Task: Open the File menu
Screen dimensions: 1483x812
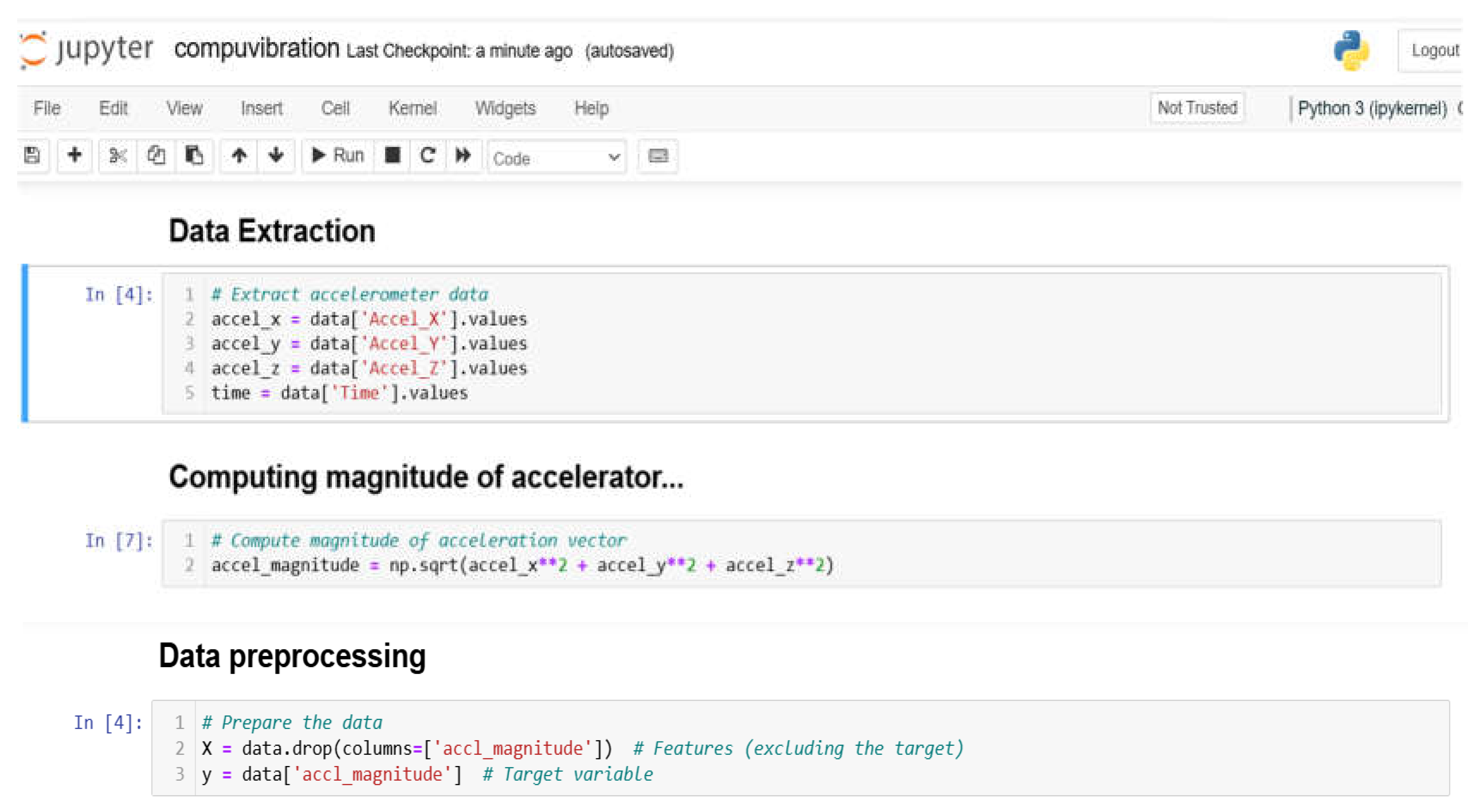Action: point(46,108)
